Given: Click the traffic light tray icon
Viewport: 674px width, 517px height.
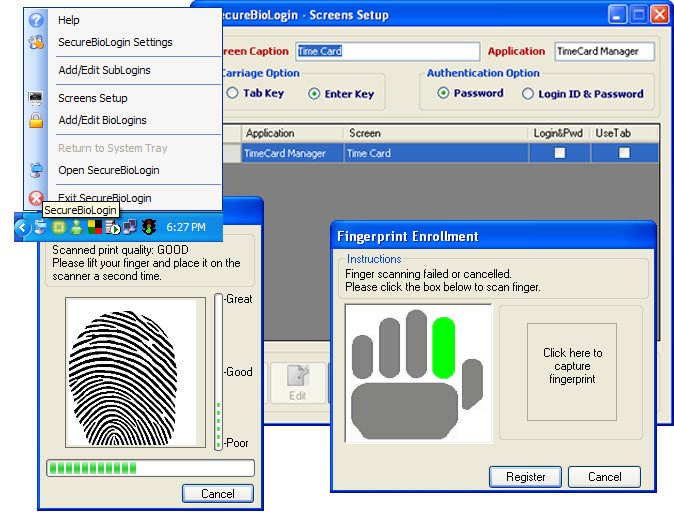Looking at the screenshot, I should click(149, 226).
